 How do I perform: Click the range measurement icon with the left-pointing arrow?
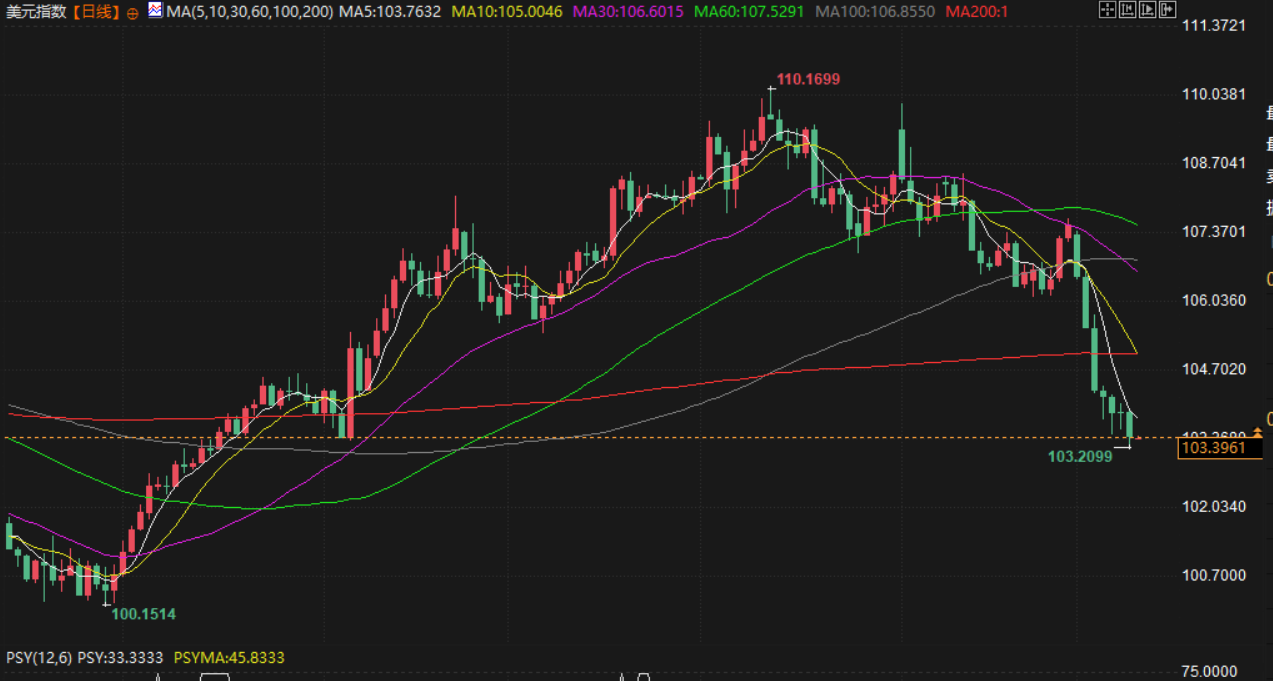(1127, 10)
